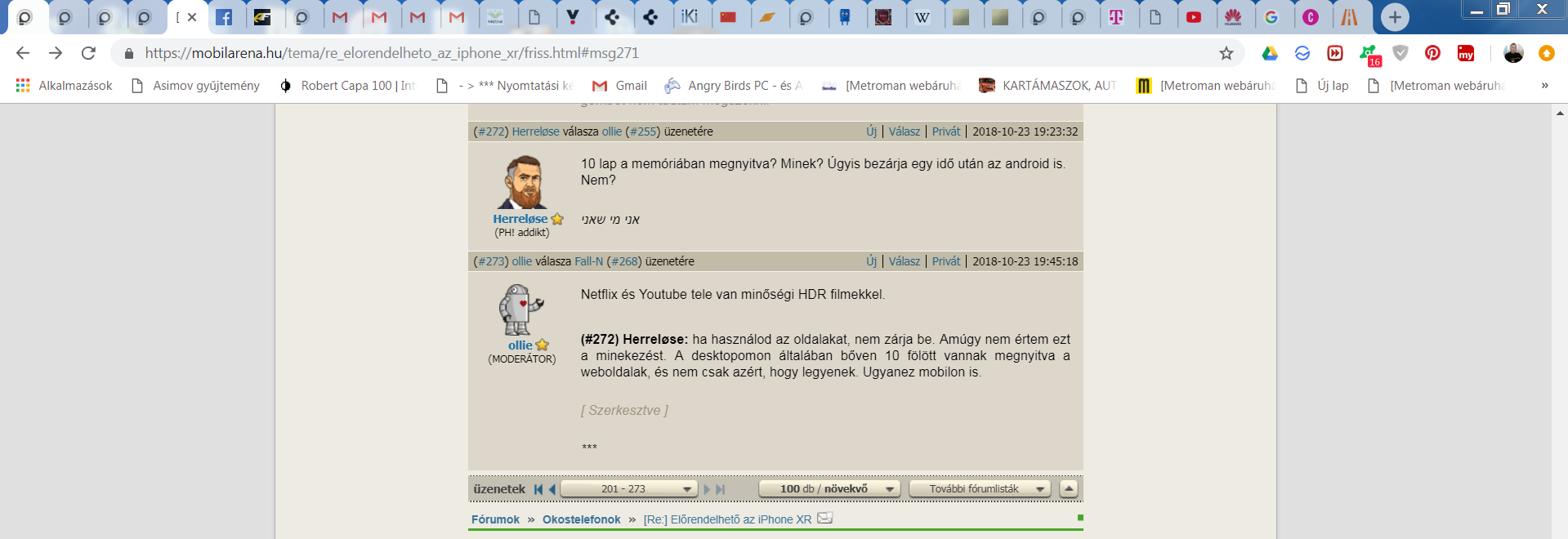Open Angry Birds PC bookmark
1568x539 pixels.
point(733,85)
